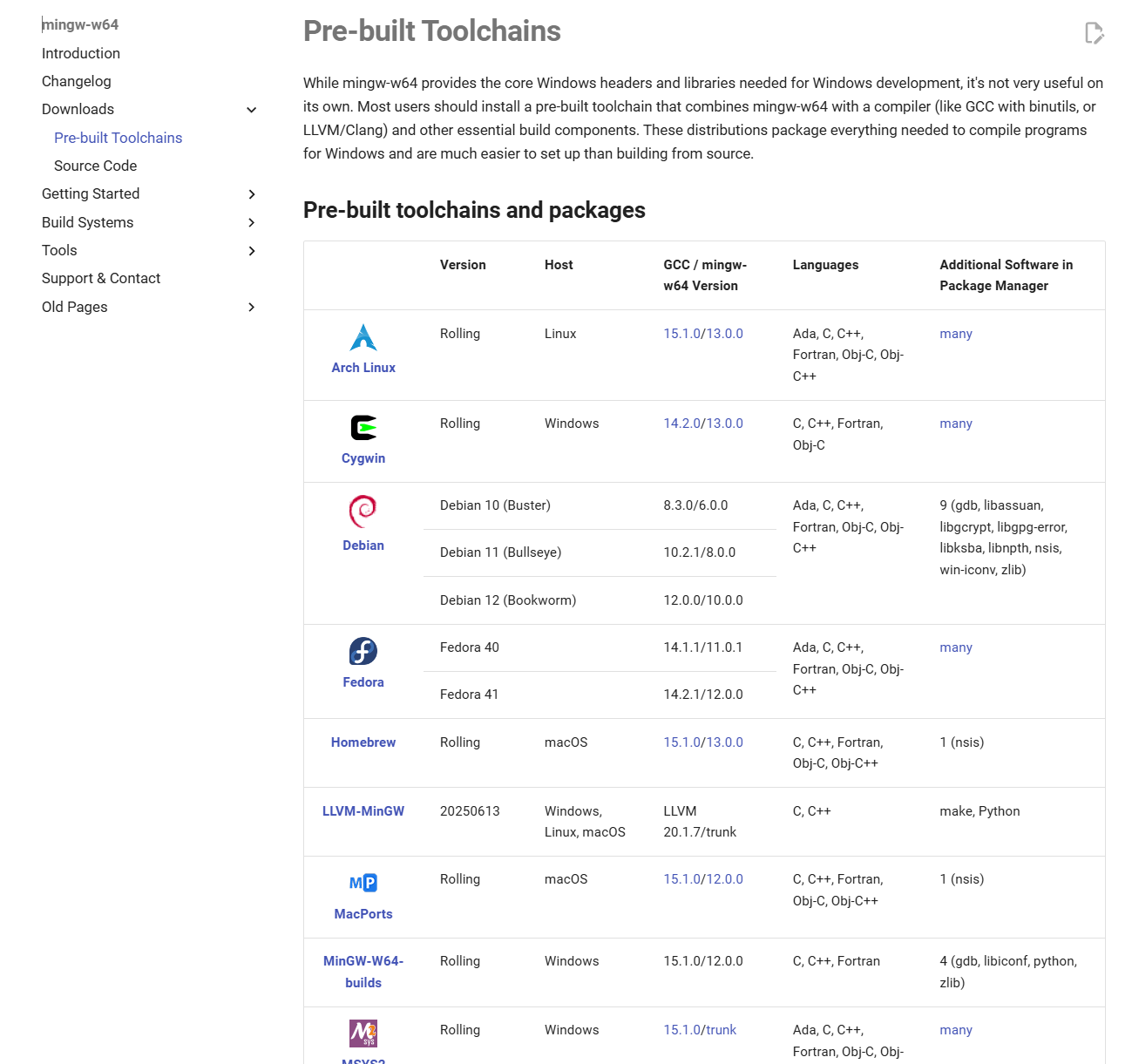
Task: Open Fedora 'many' software link
Action: [956, 647]
